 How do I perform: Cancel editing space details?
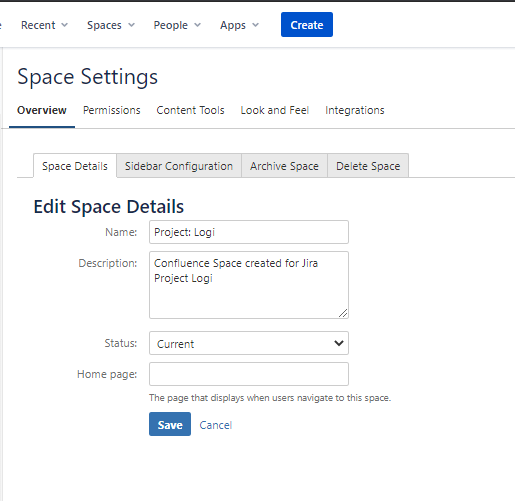(x=215, y=425)
